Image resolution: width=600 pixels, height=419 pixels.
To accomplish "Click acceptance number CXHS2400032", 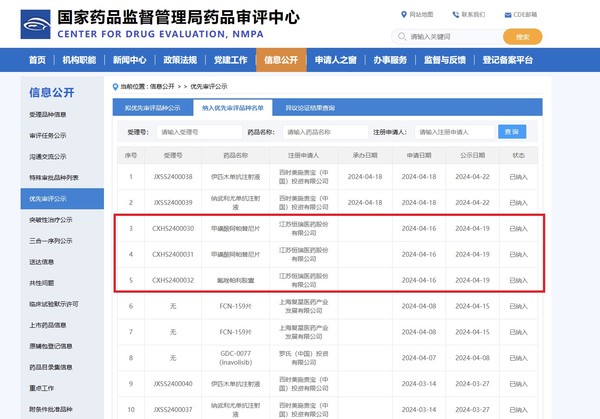I will point(173,280).
